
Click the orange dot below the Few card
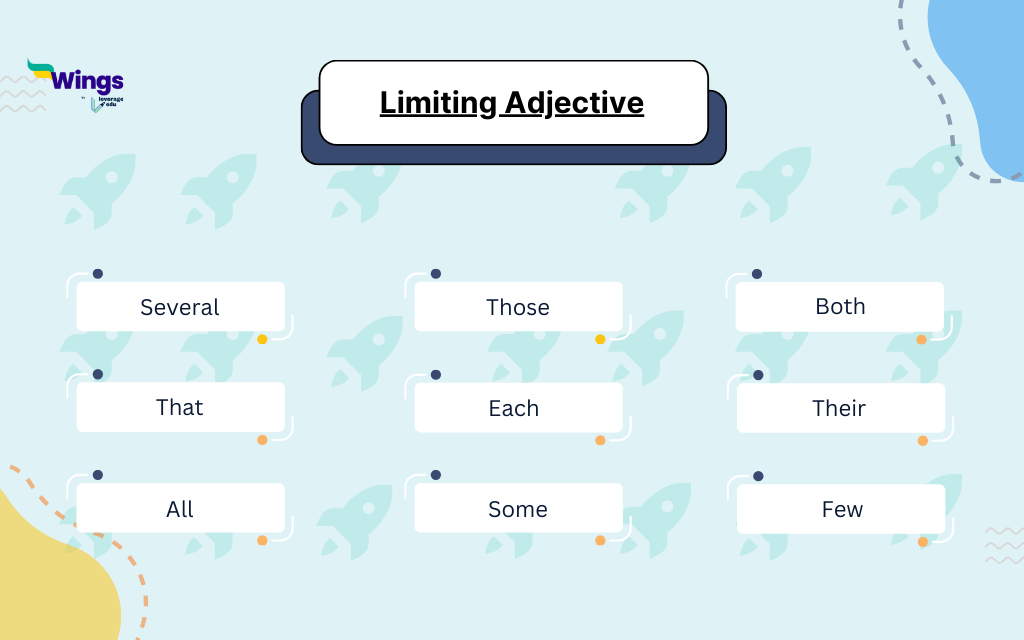(x=923, y=542)
